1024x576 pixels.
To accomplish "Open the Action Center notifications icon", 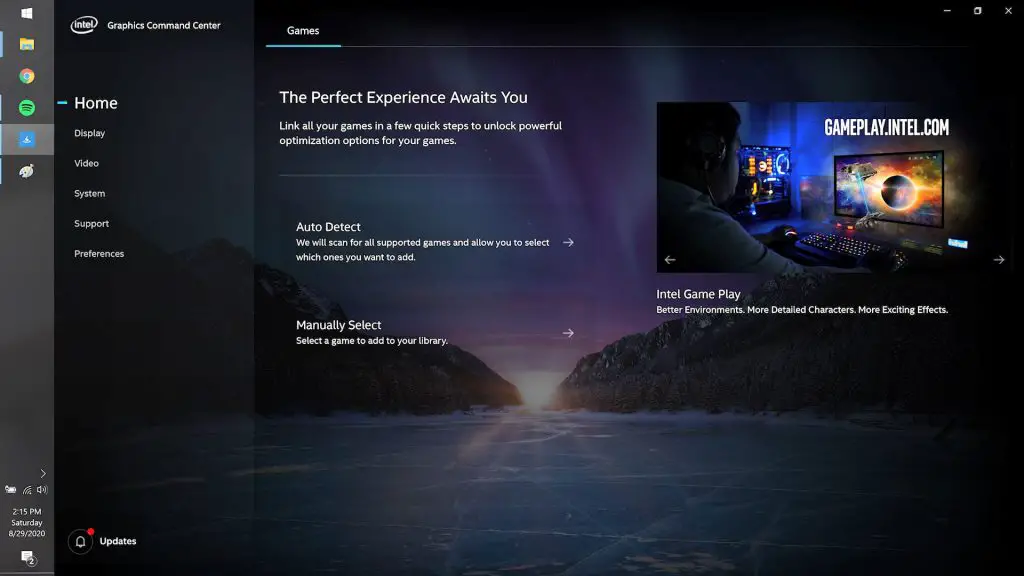I will 27,558.
